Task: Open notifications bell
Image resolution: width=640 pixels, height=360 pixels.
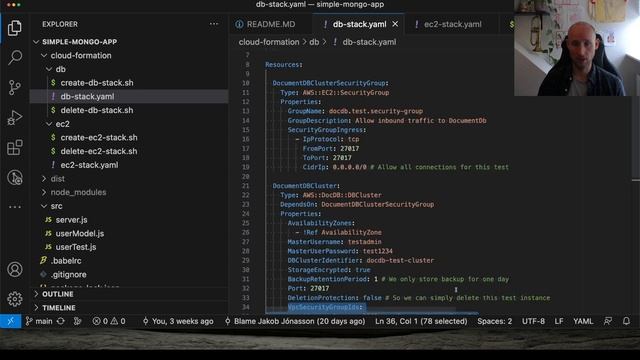Action: pyautogui.click(x=626, y=321)
